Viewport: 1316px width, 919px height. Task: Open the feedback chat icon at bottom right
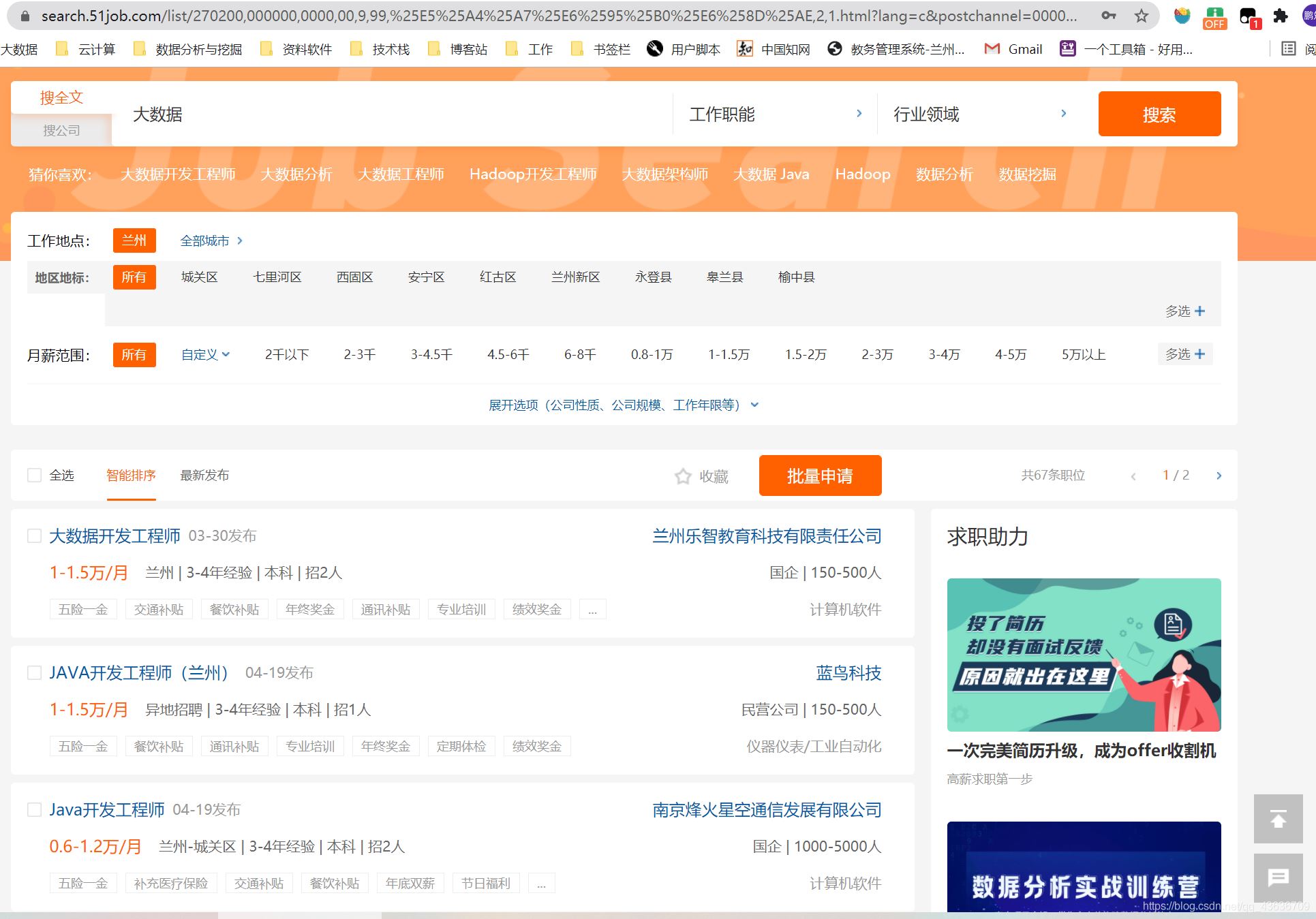point(1278,877)
